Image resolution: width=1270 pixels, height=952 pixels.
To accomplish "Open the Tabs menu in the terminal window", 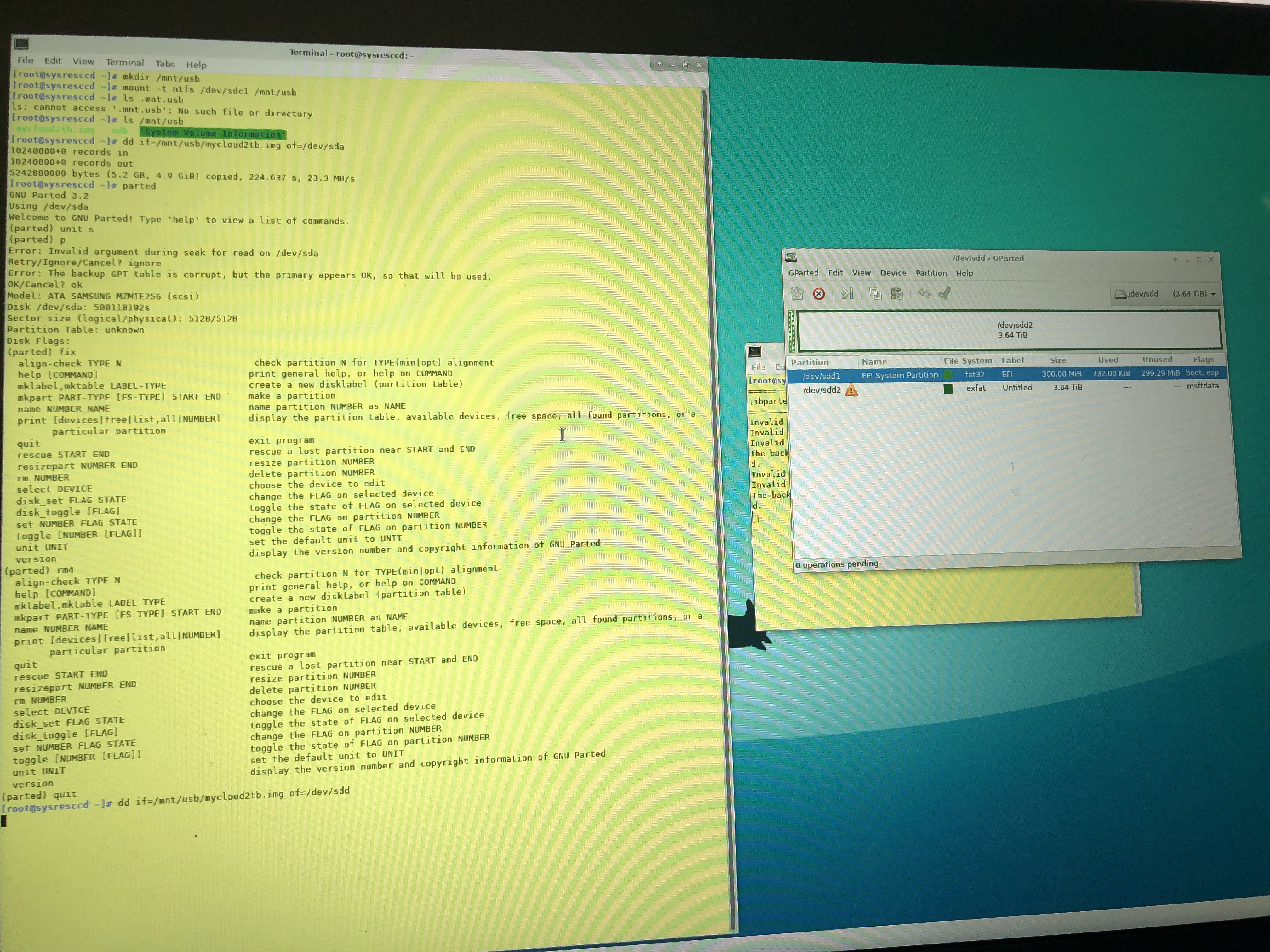I will 165,64.
